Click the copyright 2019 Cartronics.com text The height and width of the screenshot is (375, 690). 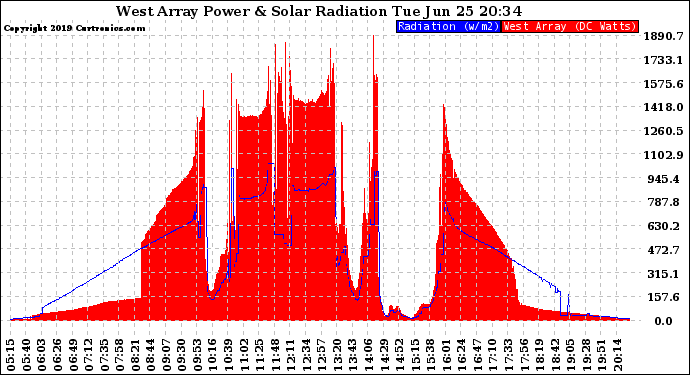75,29
